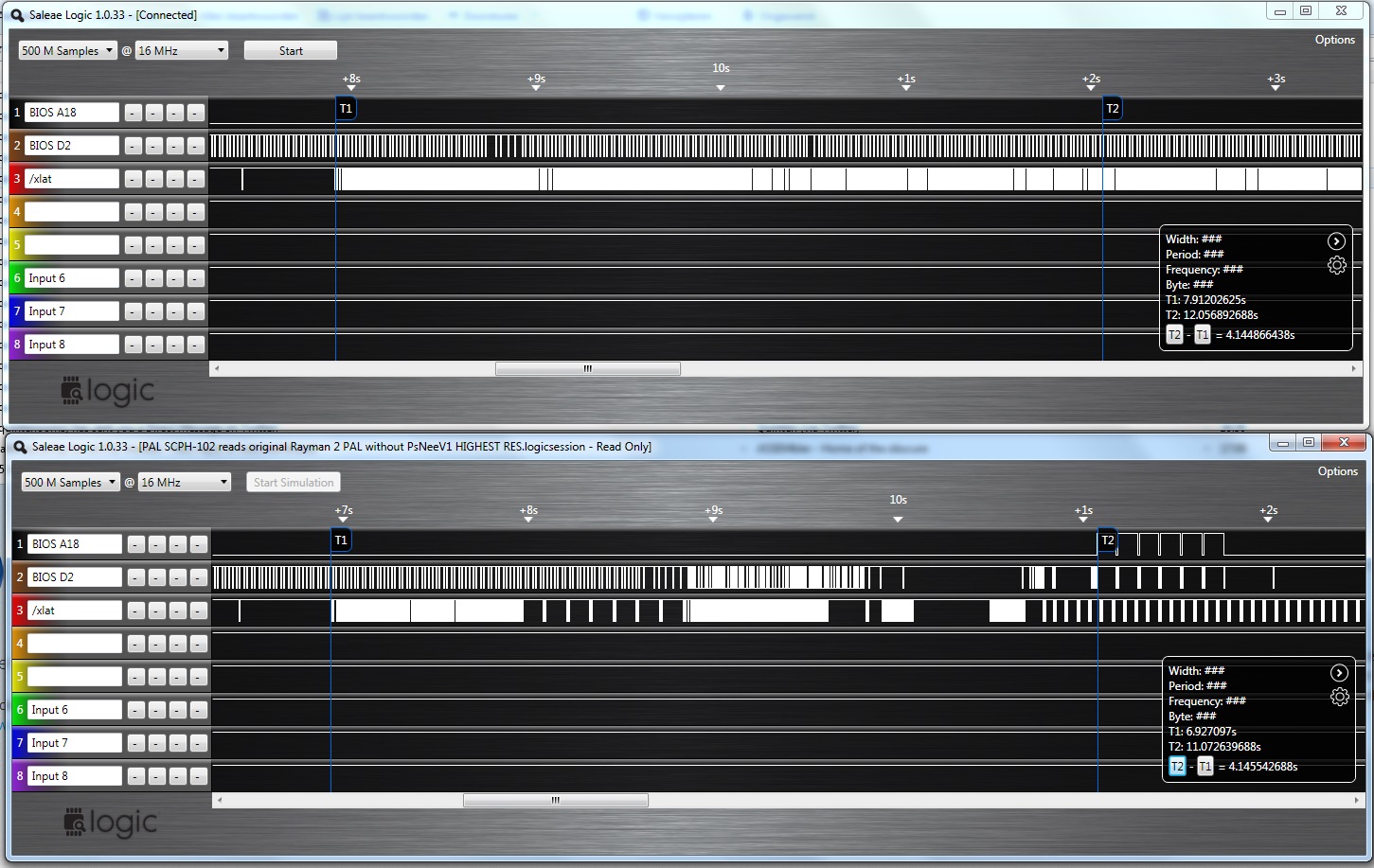The height and width of the screenshot is (868, 1374).
Task: Click empty channel 5 label field, bottom window
Action: tap(75, 677)
